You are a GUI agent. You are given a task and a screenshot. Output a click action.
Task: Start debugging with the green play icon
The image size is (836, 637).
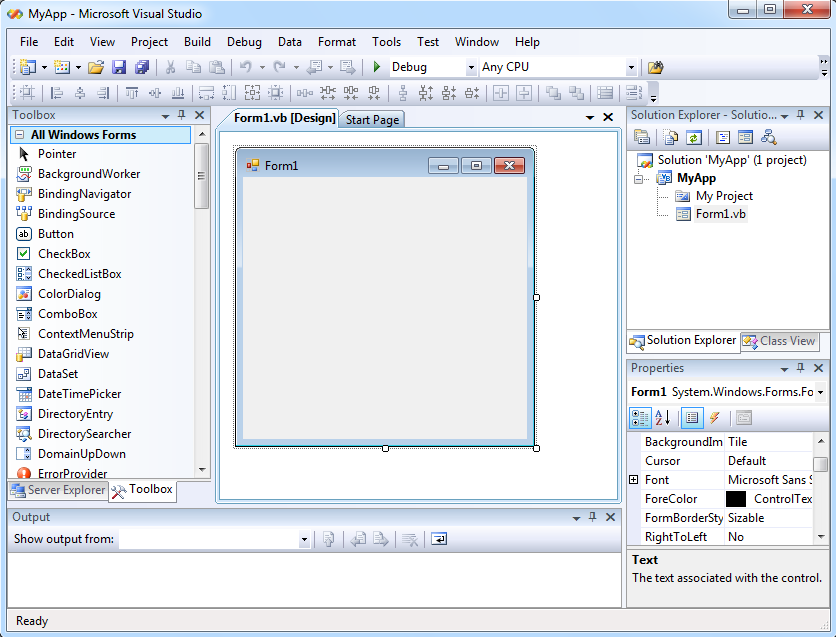(376, 67)
